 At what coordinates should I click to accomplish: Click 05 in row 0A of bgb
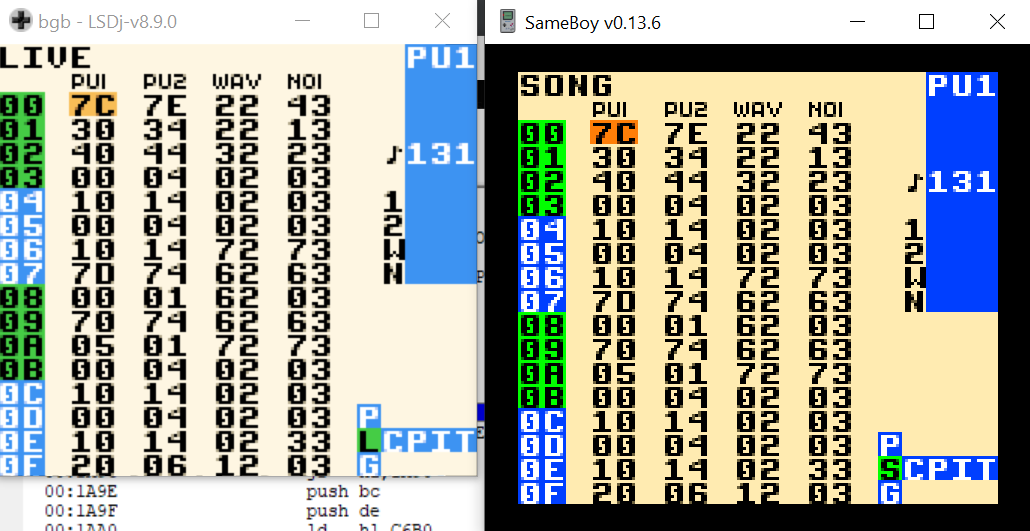pyautogui.click(x=92, y=345)
